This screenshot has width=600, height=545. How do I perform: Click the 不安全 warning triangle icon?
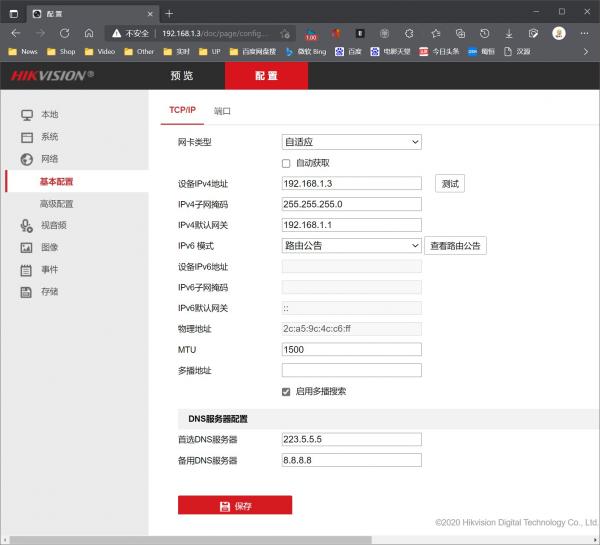tap(117, 34)
